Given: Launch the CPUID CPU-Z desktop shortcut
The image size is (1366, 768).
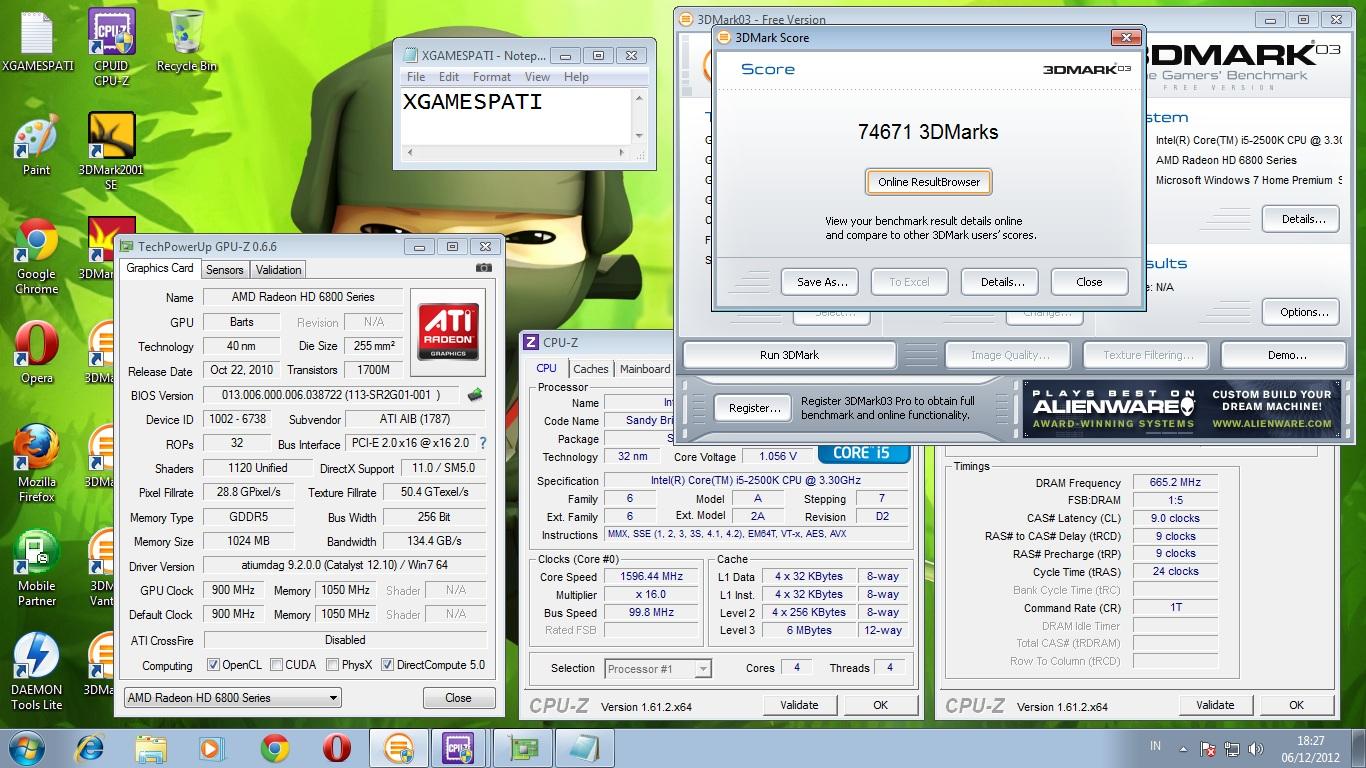Looking at the screenshot, I should [111, 47].
